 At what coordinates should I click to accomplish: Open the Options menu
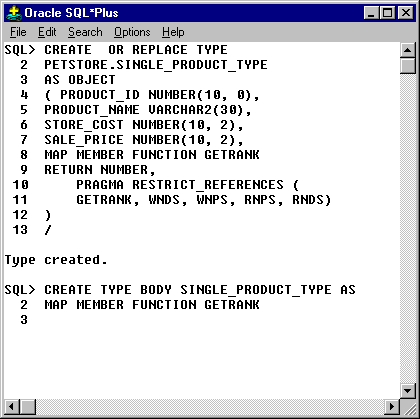point(132,32)
